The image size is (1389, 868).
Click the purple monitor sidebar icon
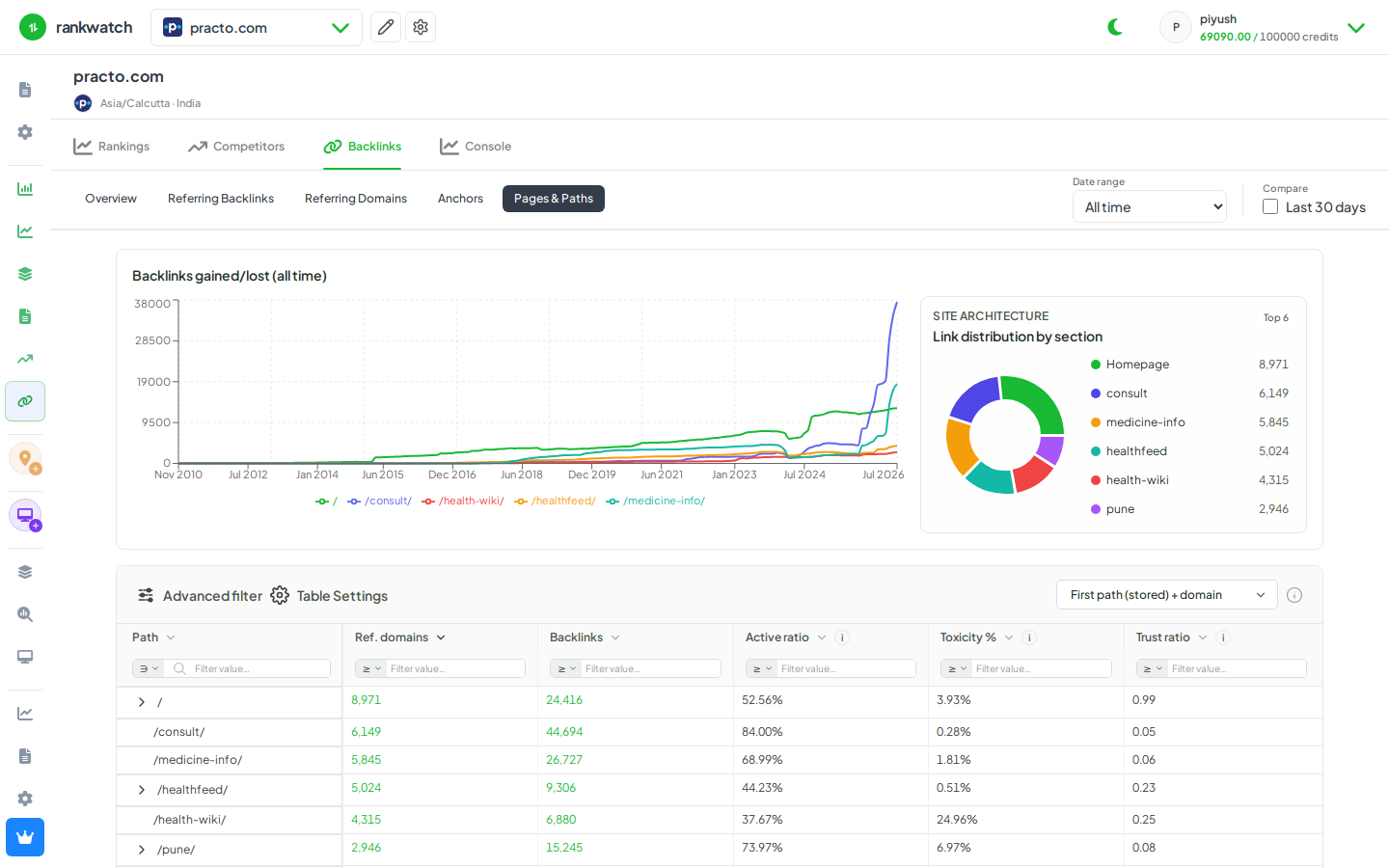[x=25, y=515]
